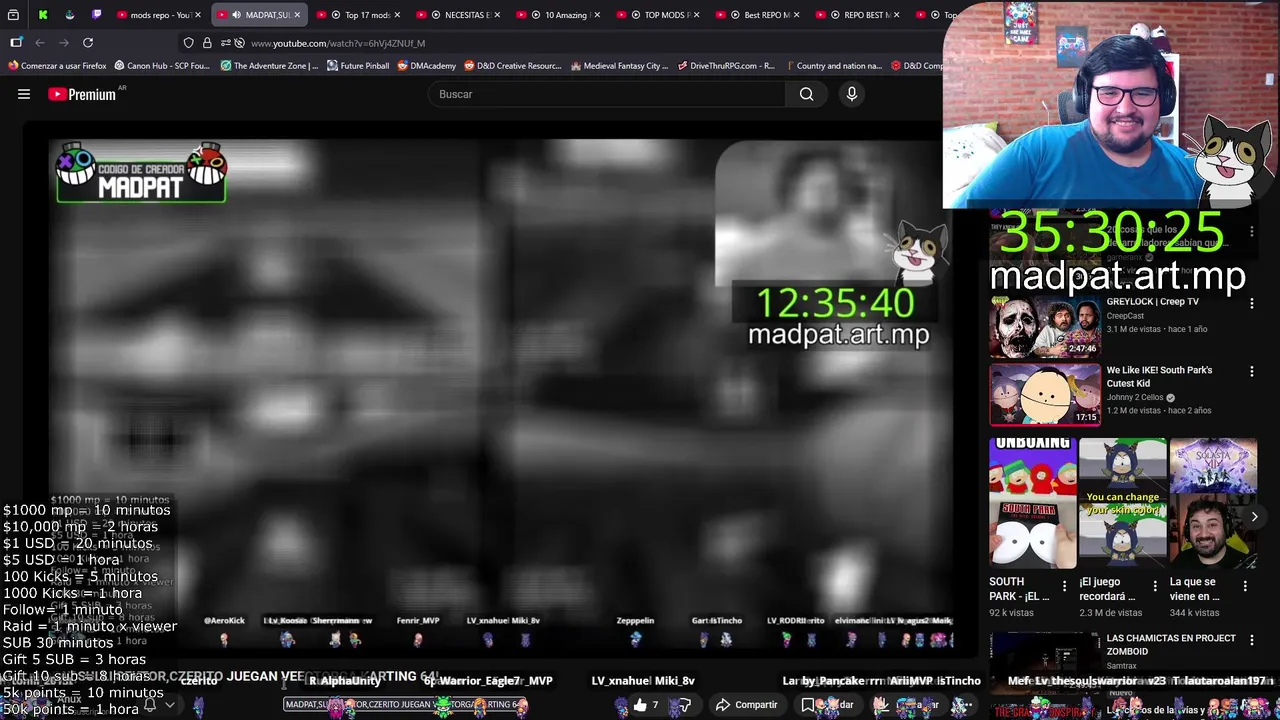Show site security padlock info

[x=207, y=43]
